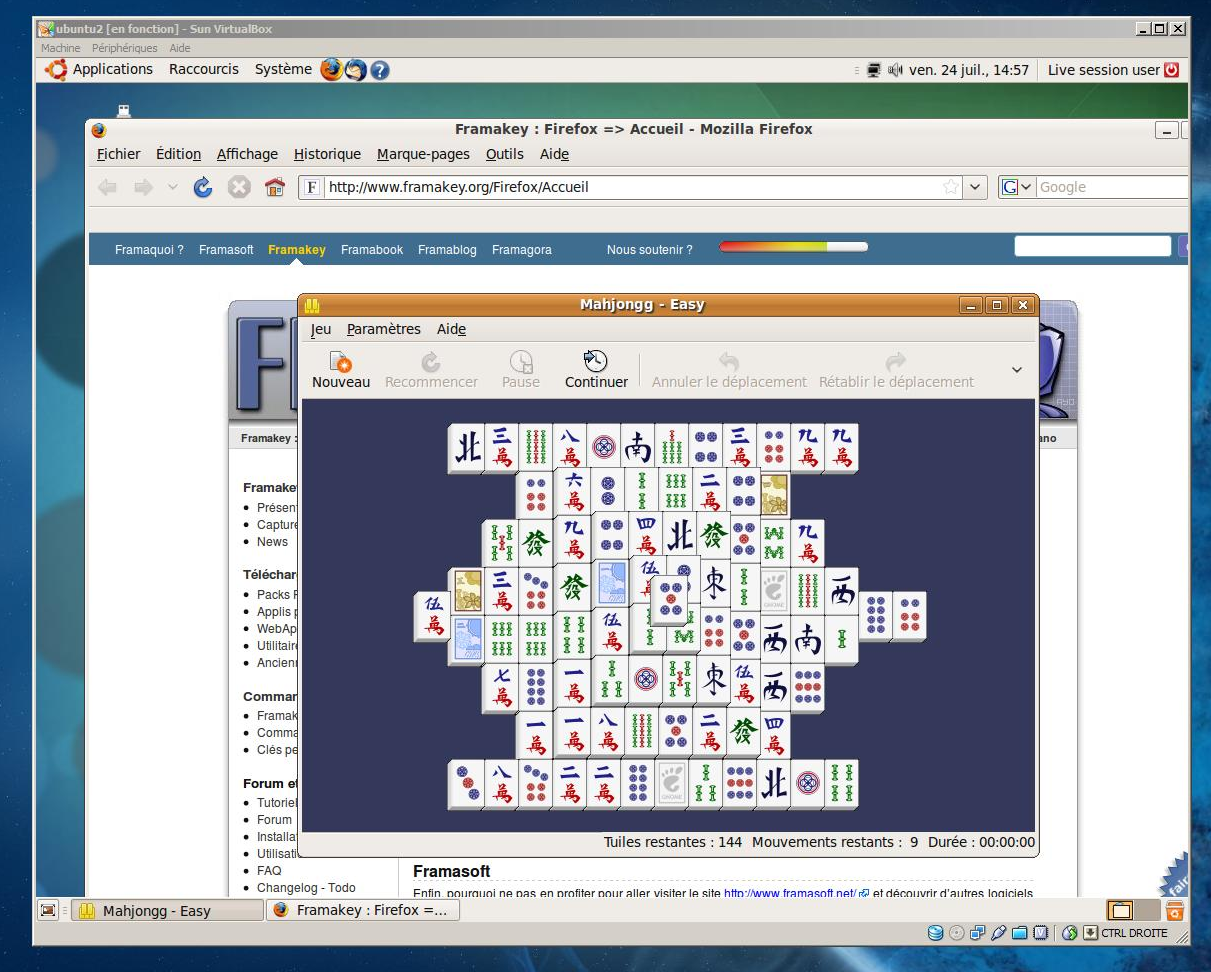Open the Jeu menu in Mahjongg
Viewport: 1211px width, 972px height.
point(321,329)
